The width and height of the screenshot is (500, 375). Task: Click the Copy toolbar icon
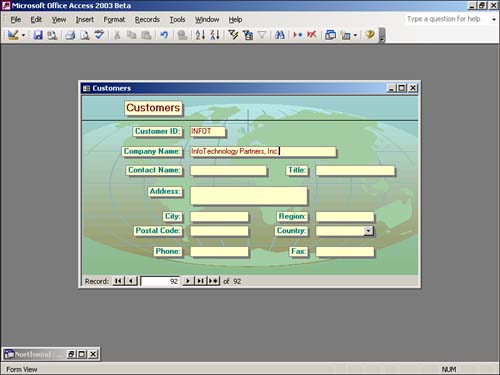point(132,35)
